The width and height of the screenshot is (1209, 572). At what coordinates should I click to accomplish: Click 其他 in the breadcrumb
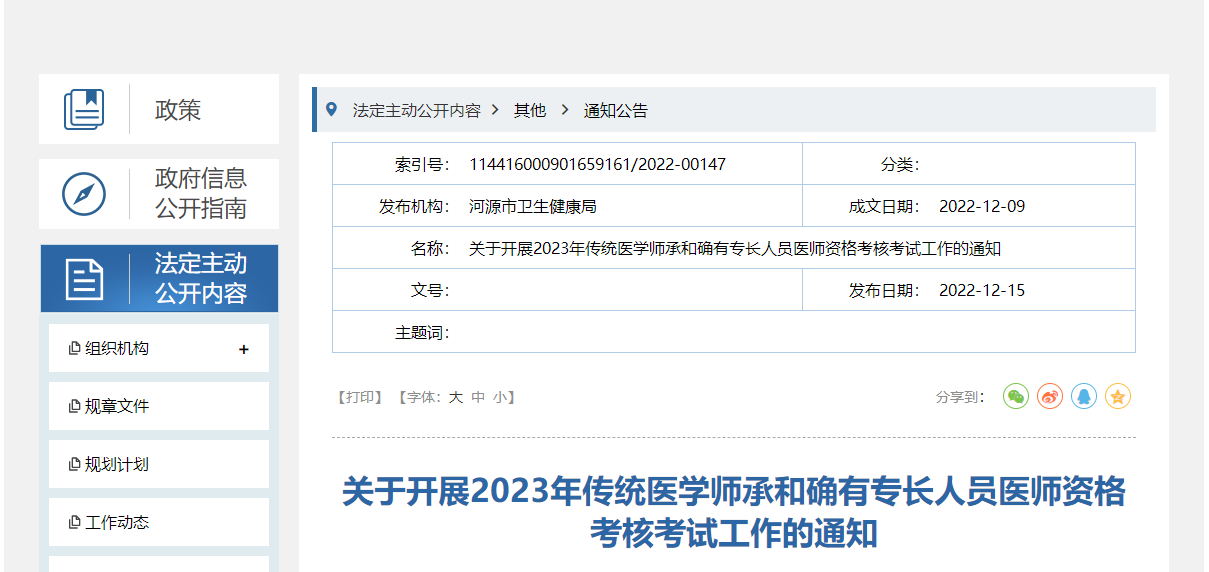(530, 110)
